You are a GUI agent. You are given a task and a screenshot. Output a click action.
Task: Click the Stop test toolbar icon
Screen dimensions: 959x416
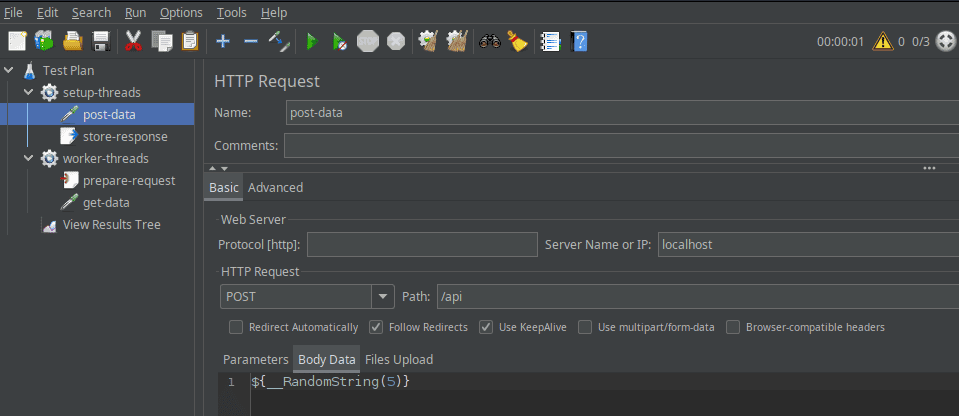tap(368, 41)
